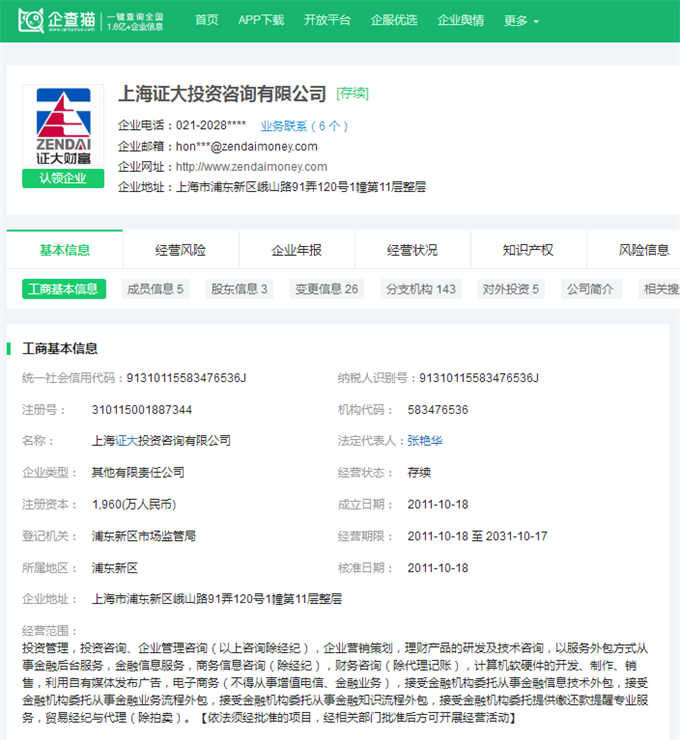Screen dimensions: 680x740
Task: Select organization code 583476536
Action: [x=438, y=410]
